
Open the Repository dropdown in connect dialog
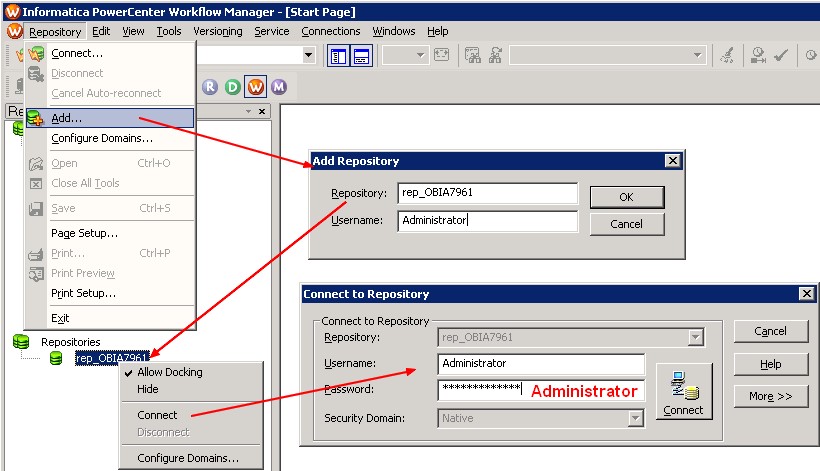tap(695, 338)
